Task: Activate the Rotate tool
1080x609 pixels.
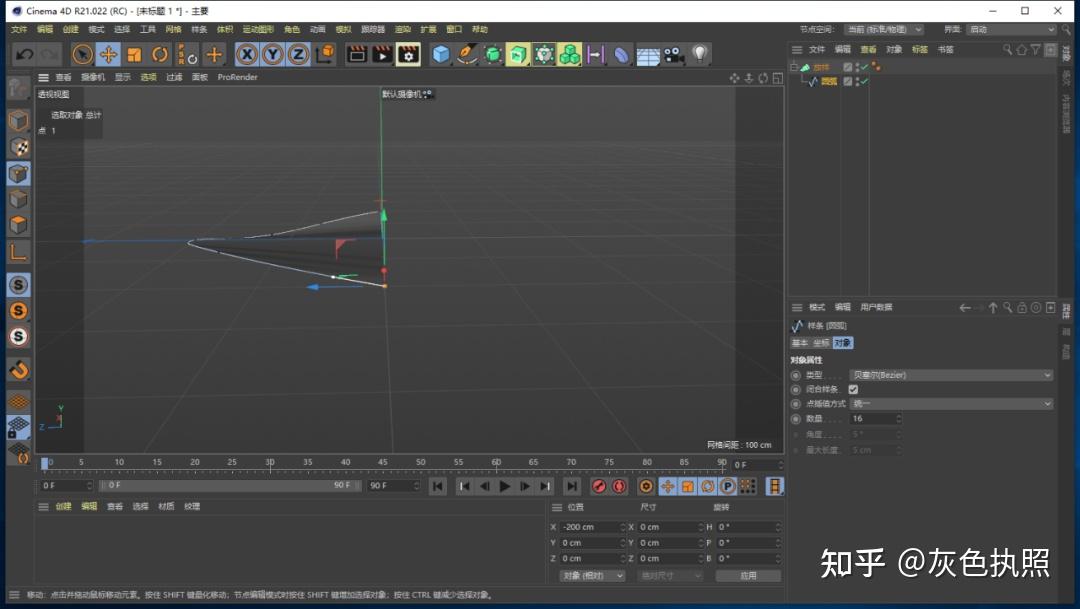Action: (160, 54)
